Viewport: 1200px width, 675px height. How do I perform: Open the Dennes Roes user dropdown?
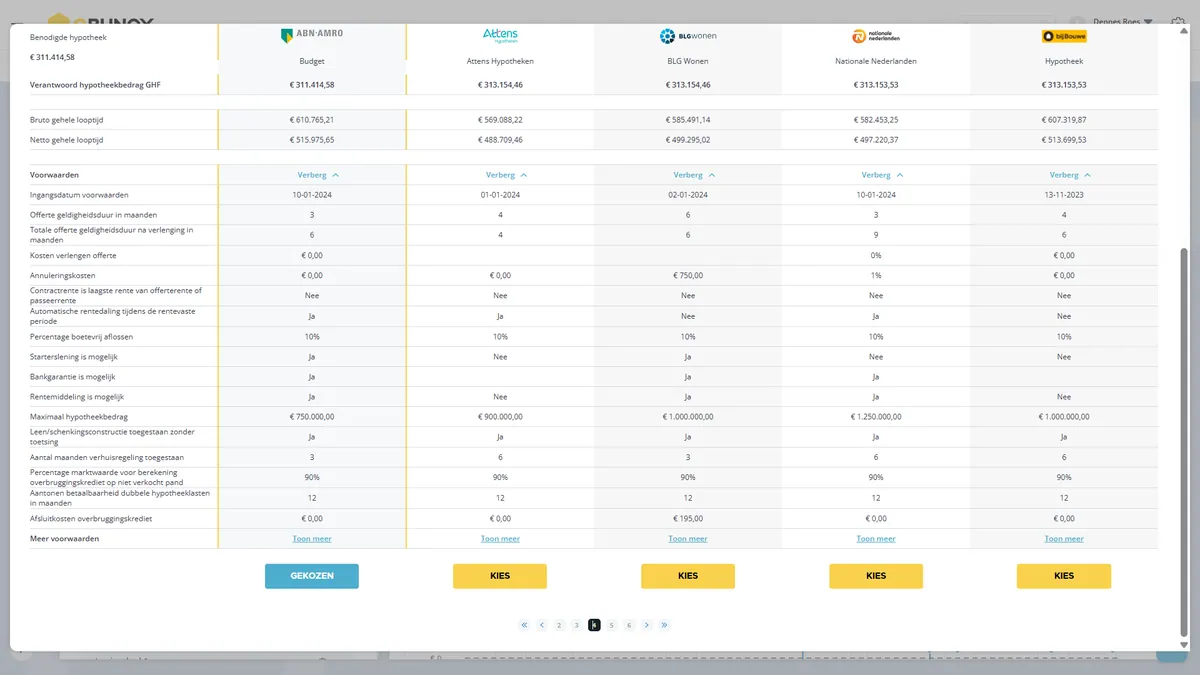click(1118, 21)
